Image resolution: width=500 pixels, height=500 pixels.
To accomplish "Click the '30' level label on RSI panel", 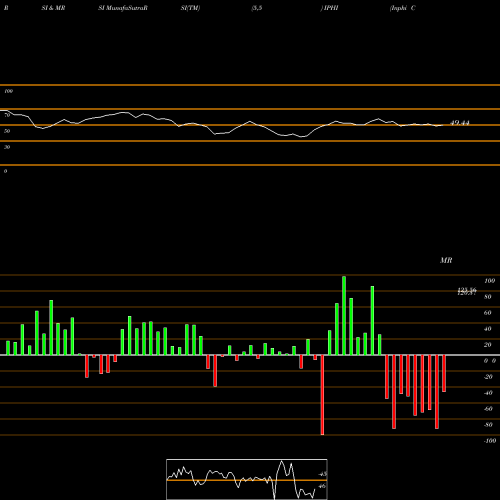I will (x=7, y=147).
